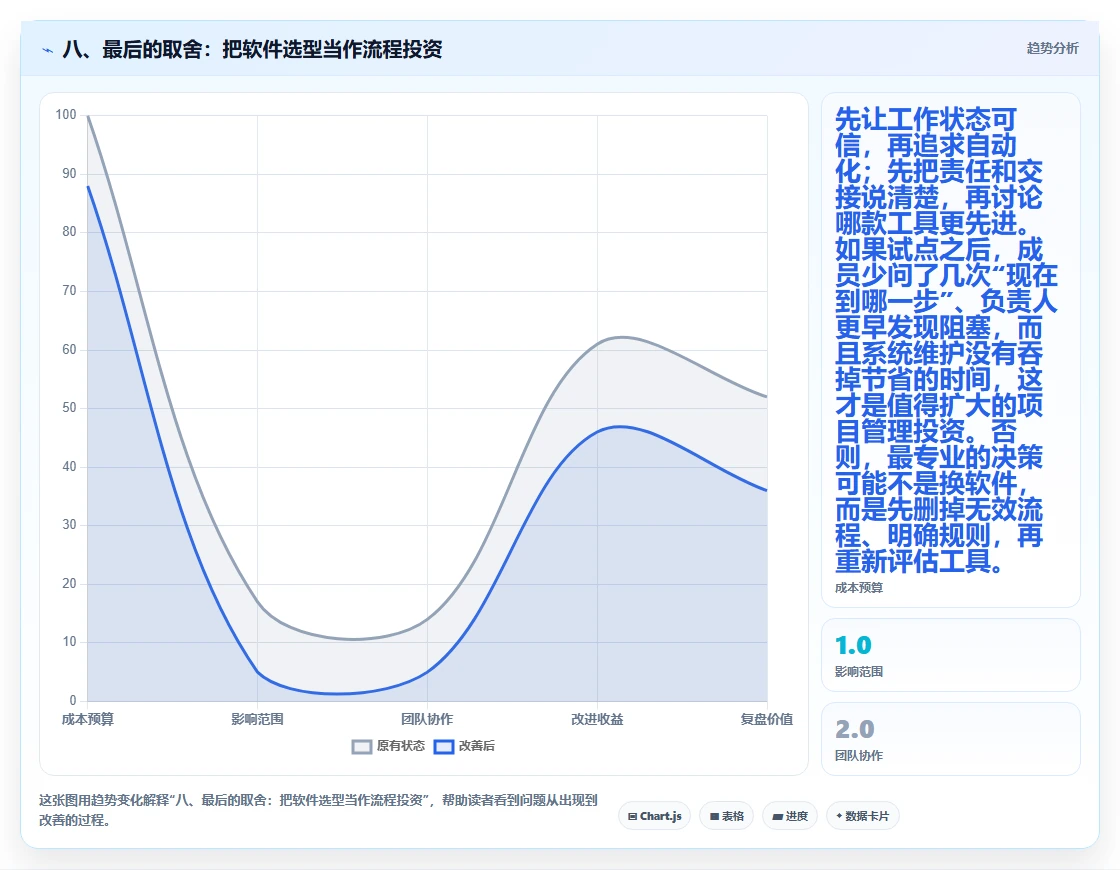Click the 改进收益 x-axis label
1120x870 pixels.
pyautogui.click(x=597, y=719)
